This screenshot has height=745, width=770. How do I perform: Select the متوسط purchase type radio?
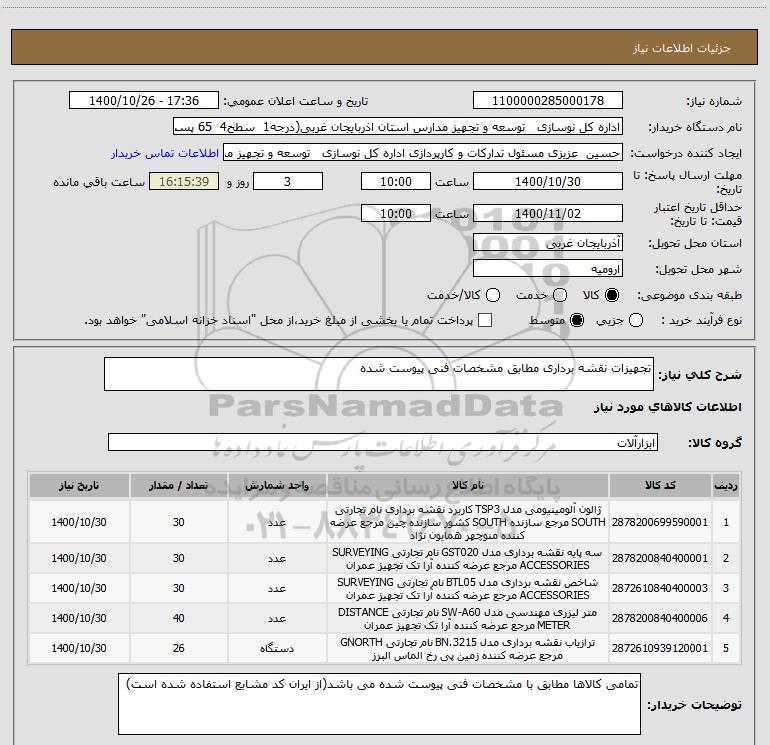577,321
